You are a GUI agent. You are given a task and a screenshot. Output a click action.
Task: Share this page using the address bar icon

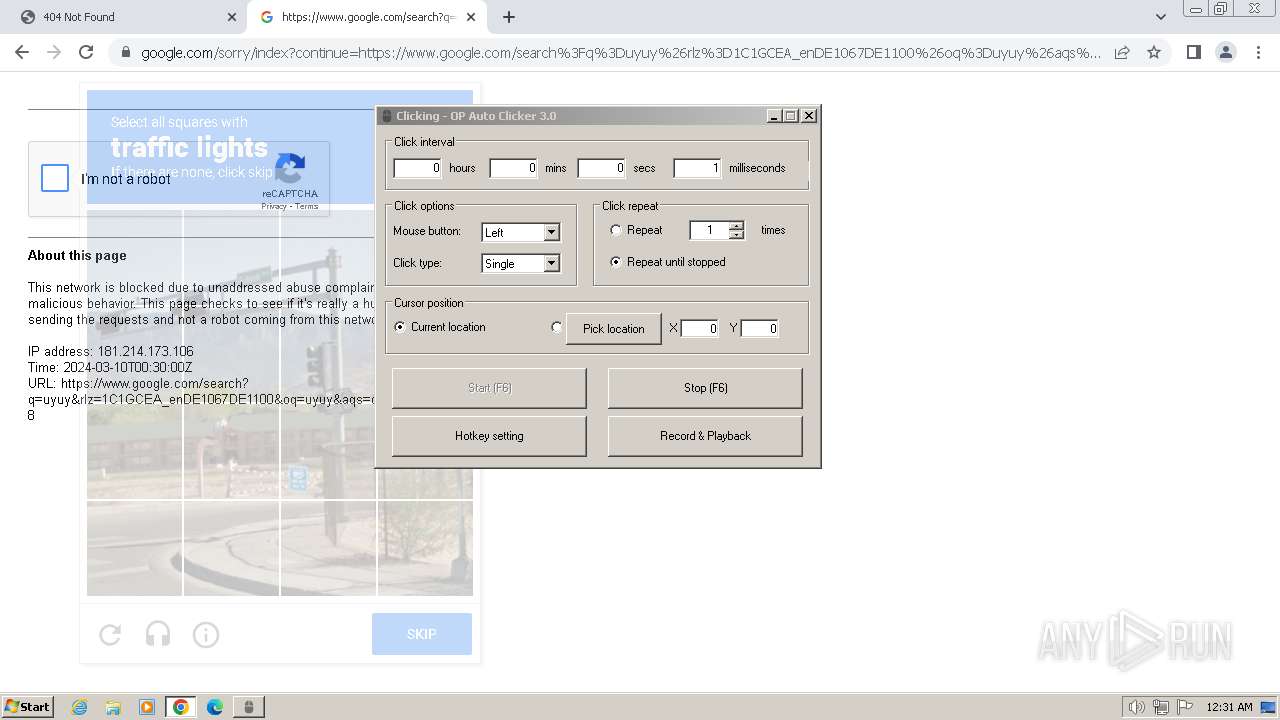pyautogui.click(x=1122, y=52)
